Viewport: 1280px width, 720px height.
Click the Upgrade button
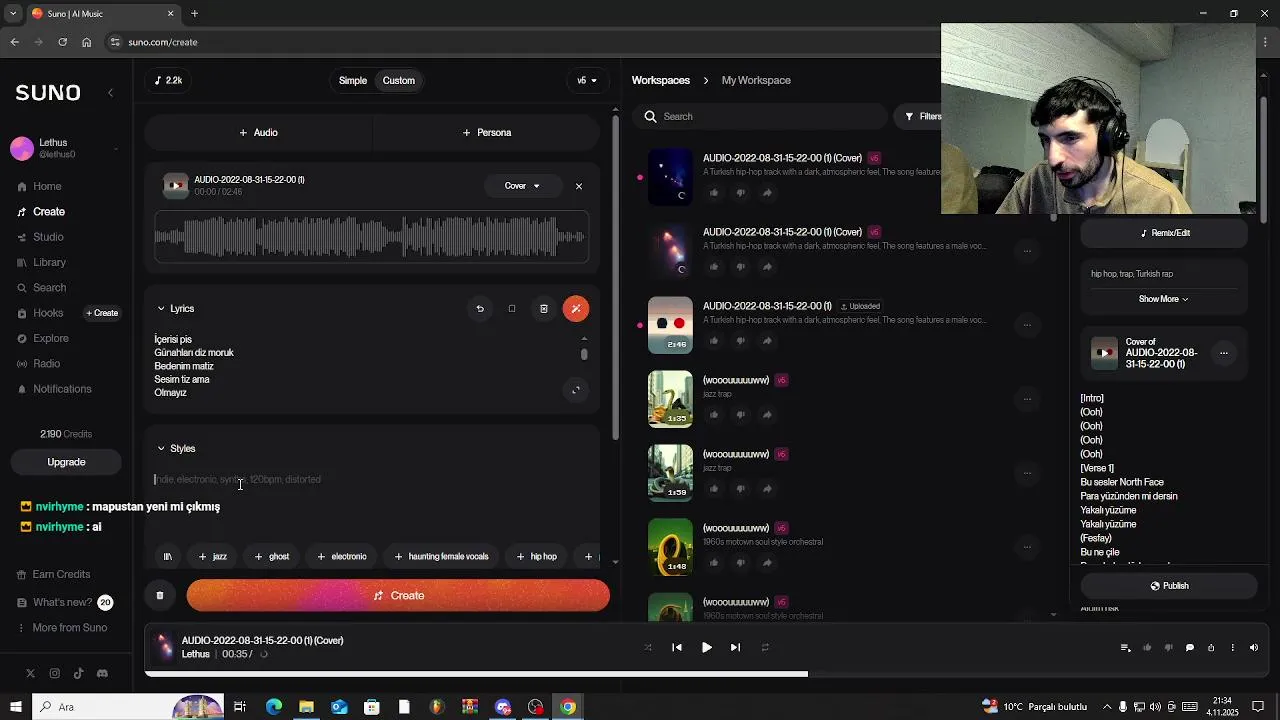66,462
